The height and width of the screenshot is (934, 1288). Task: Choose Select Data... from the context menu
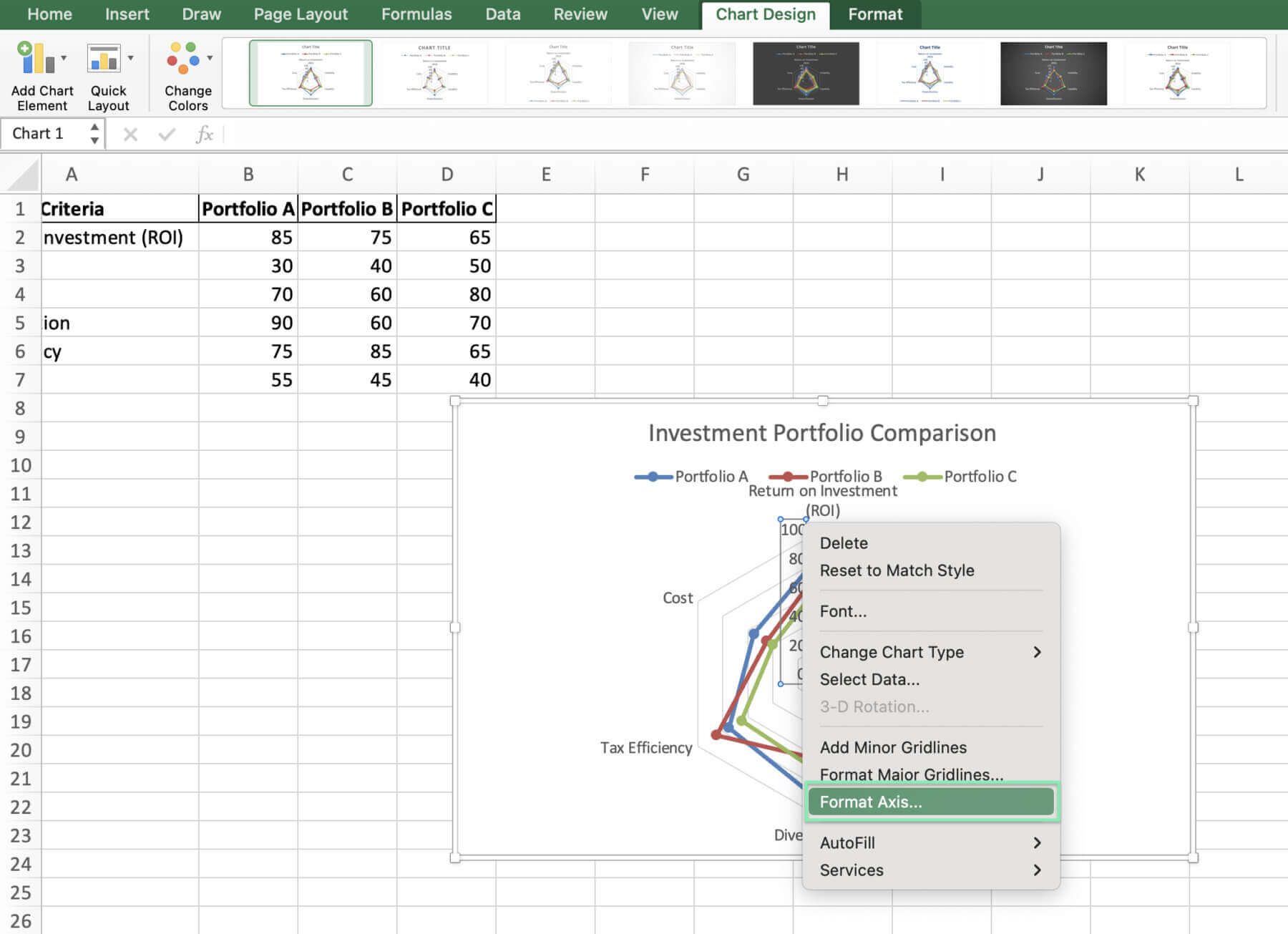(930, 679)
